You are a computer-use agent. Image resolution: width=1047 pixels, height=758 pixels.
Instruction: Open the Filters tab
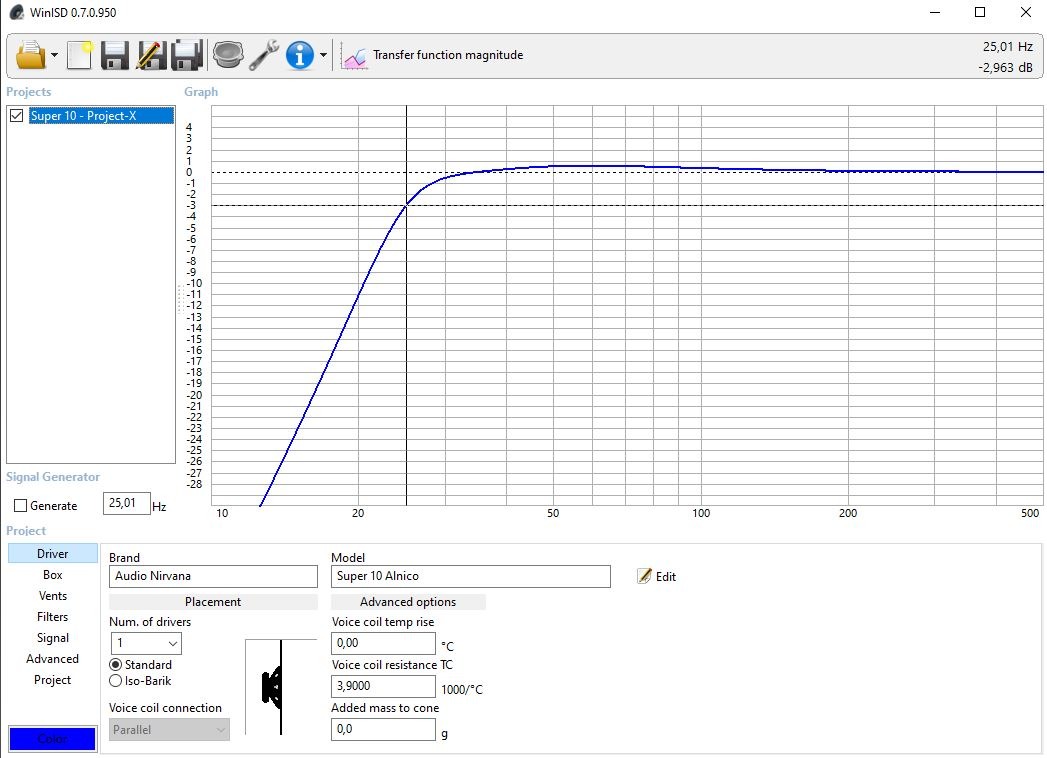click(53, 617)
